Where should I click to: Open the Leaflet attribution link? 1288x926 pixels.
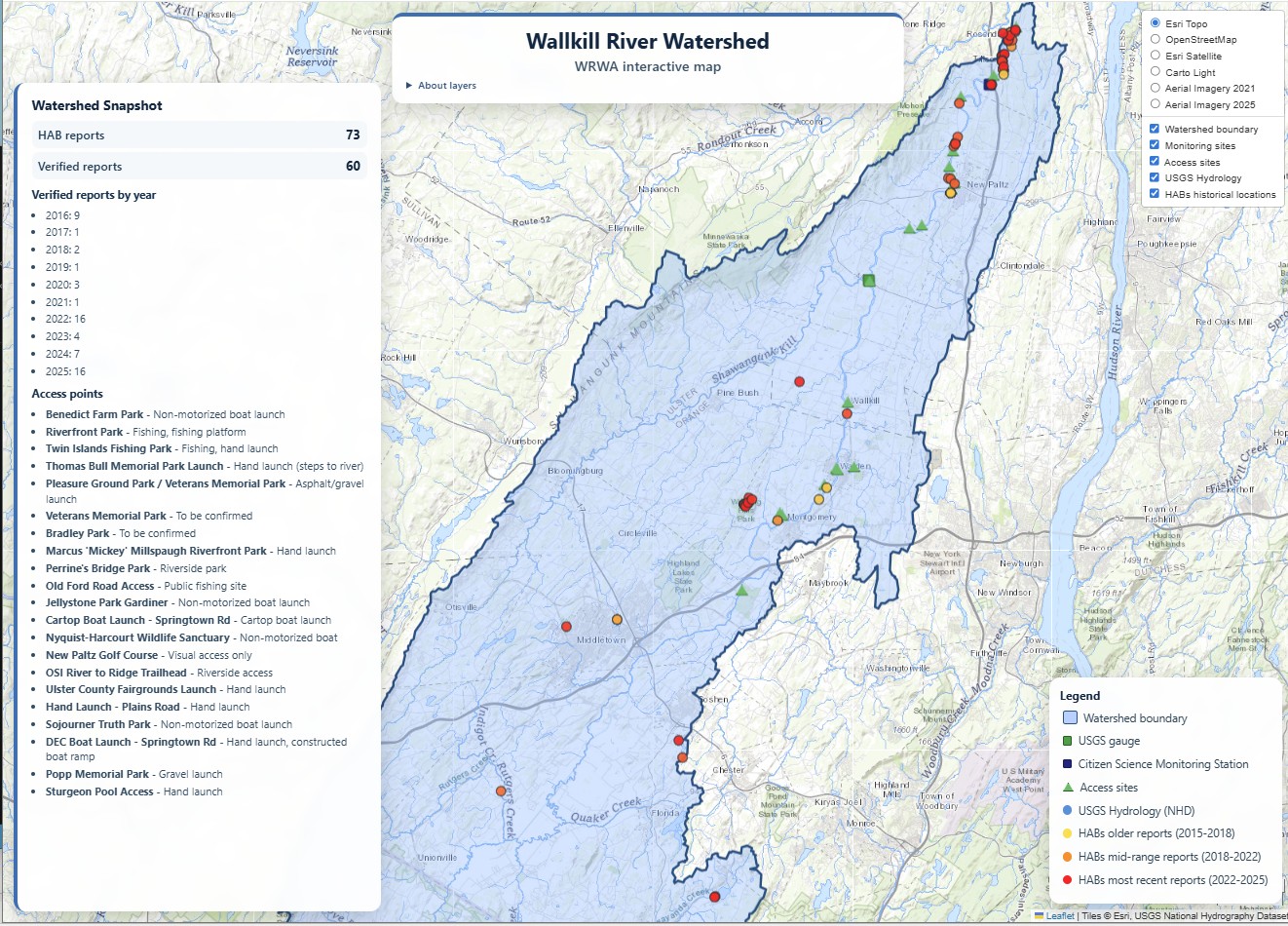click(x=1060, y=916)
